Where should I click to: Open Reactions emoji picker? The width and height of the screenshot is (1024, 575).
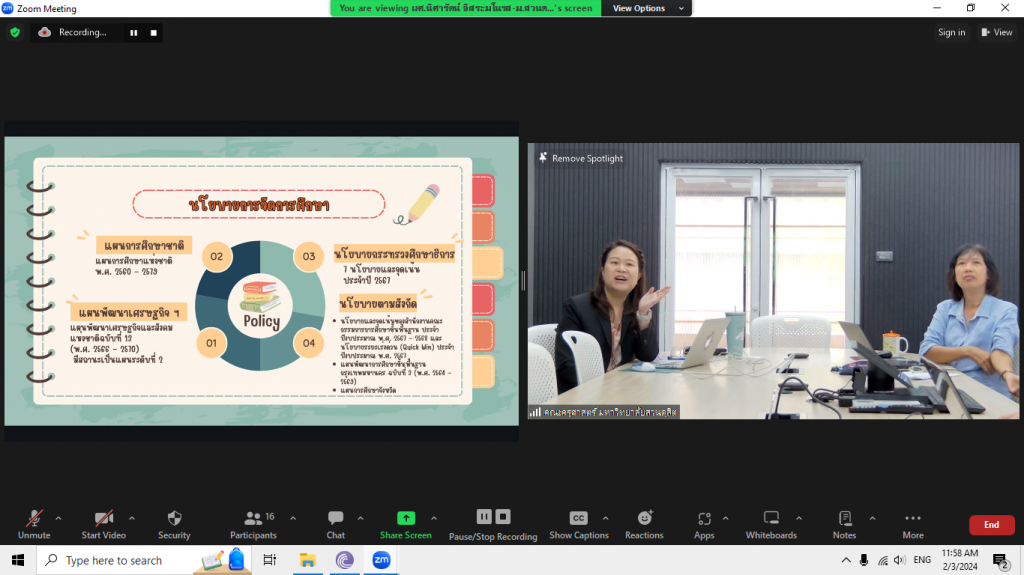point(644,519)
